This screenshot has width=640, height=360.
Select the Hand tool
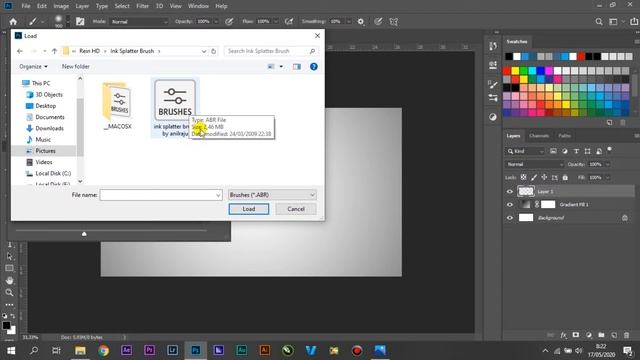pos(9,280)
